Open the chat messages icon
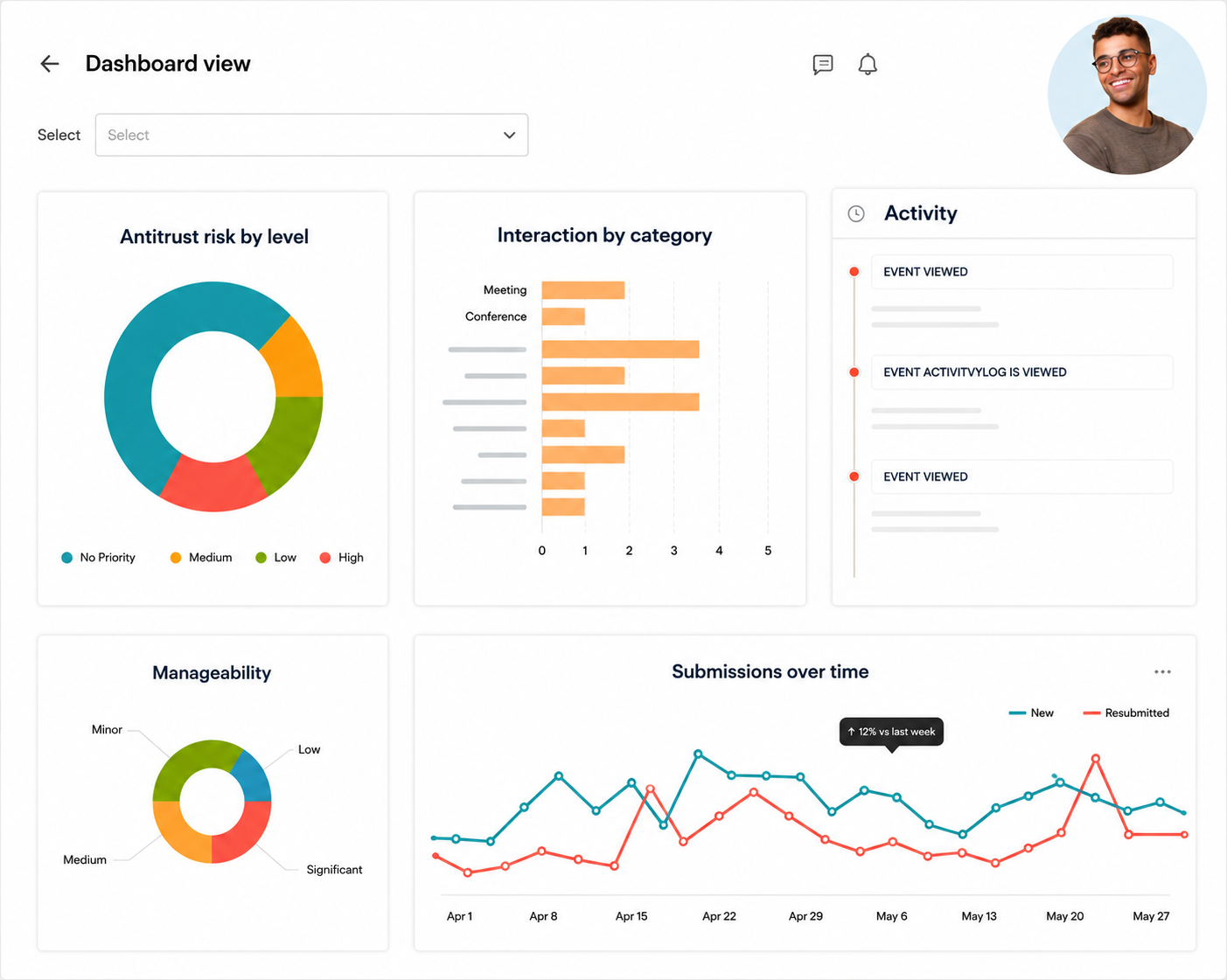Viewport: 1227px width, 980px height. coord(823,65)
